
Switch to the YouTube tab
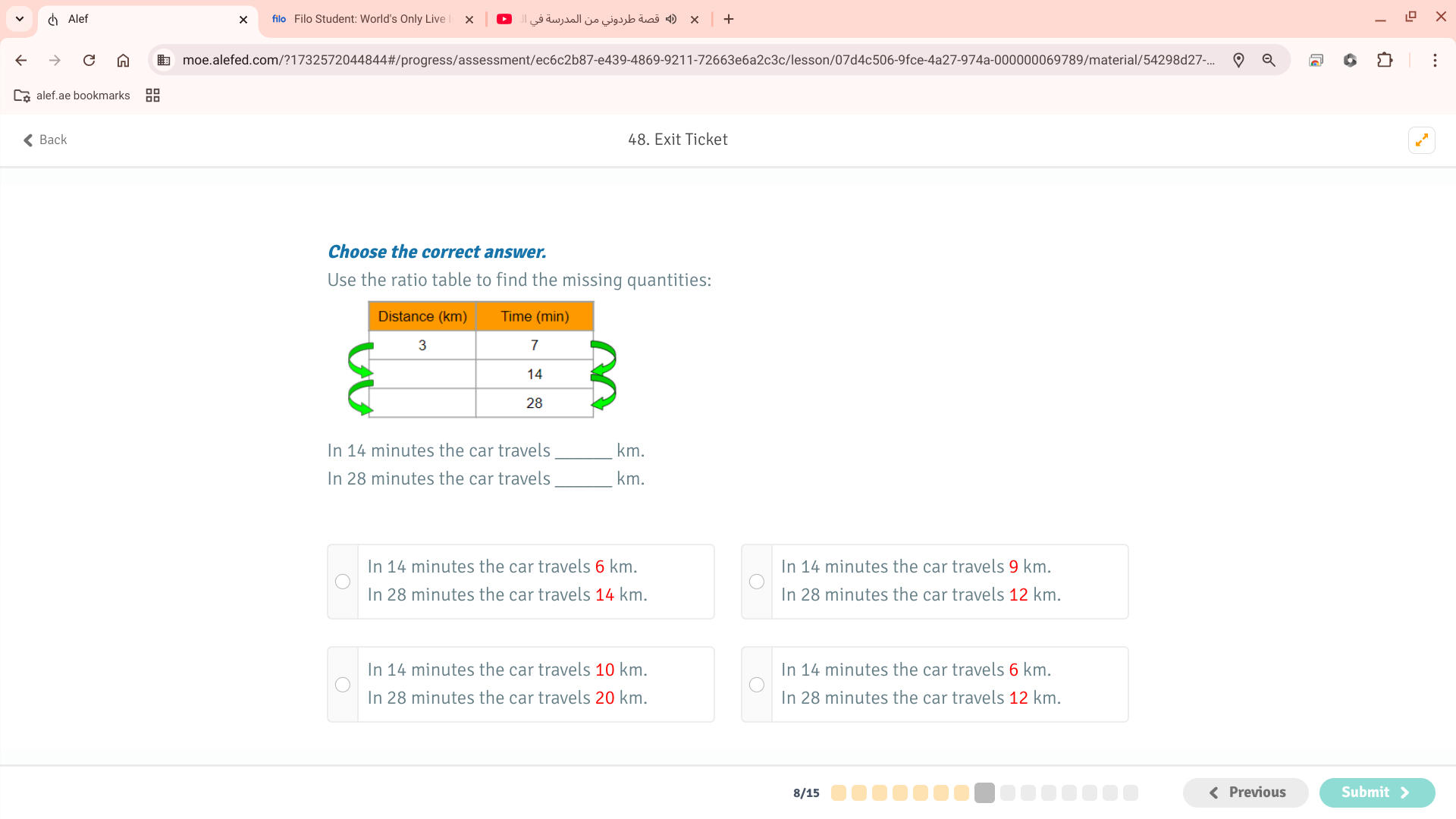coord(591,19)
